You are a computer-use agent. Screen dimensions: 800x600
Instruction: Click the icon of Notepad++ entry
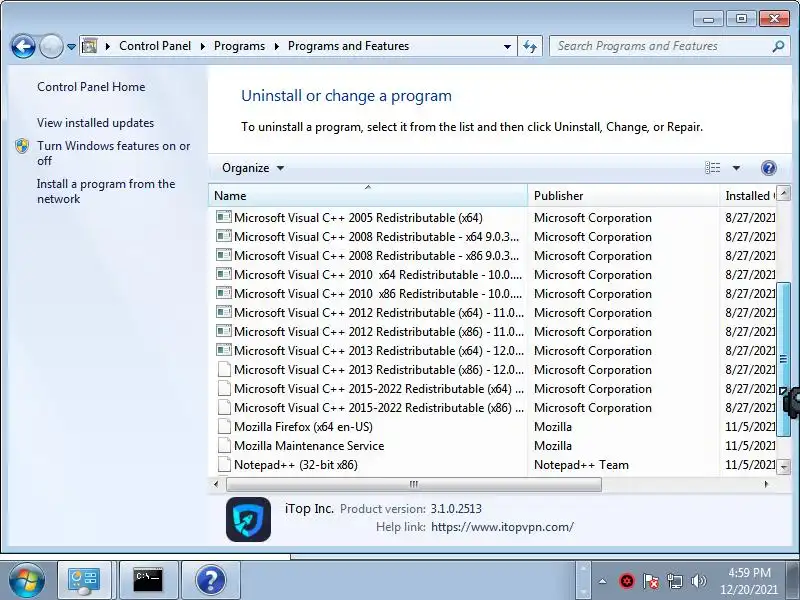tap(223, 465)
